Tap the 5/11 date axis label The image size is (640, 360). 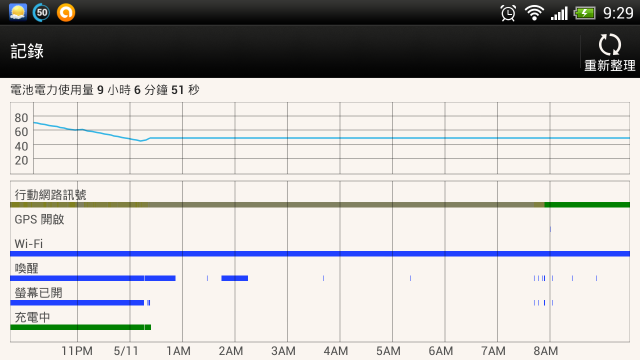(126, 351)
